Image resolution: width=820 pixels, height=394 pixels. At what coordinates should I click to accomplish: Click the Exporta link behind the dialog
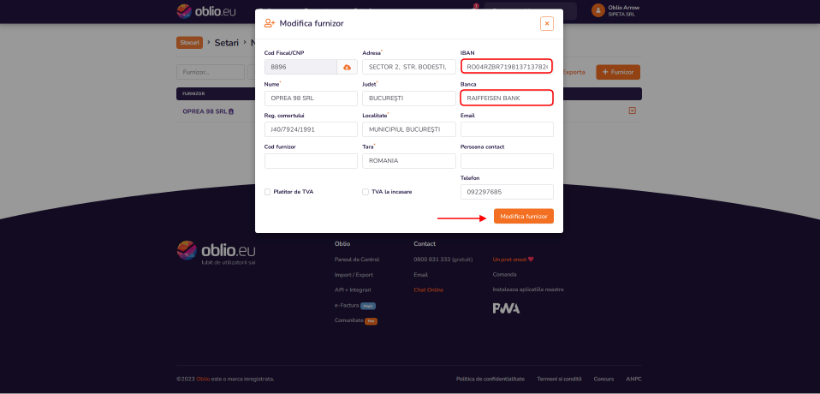coord(574,72)
